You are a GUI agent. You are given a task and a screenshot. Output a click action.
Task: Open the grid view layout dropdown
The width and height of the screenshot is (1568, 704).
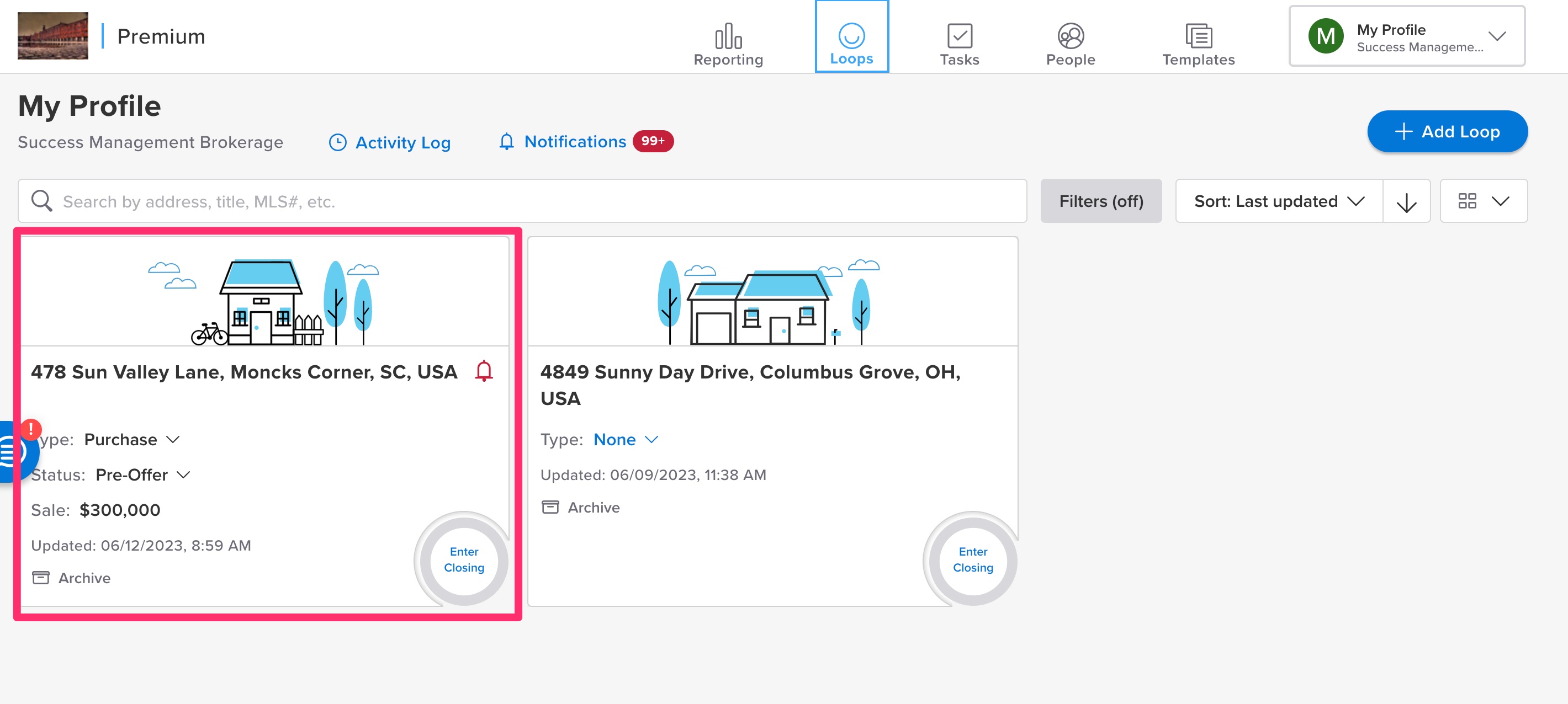(x=1484, y=201)
